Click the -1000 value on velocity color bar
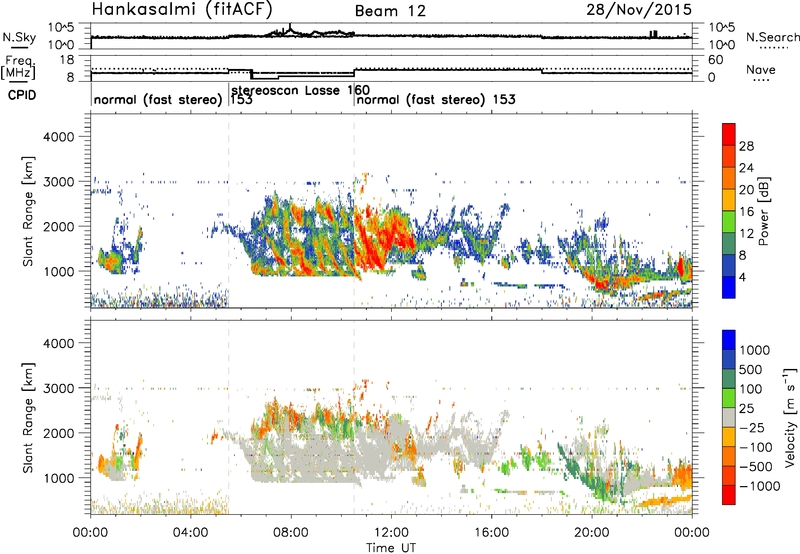800x554 pixels. (760, 486)
